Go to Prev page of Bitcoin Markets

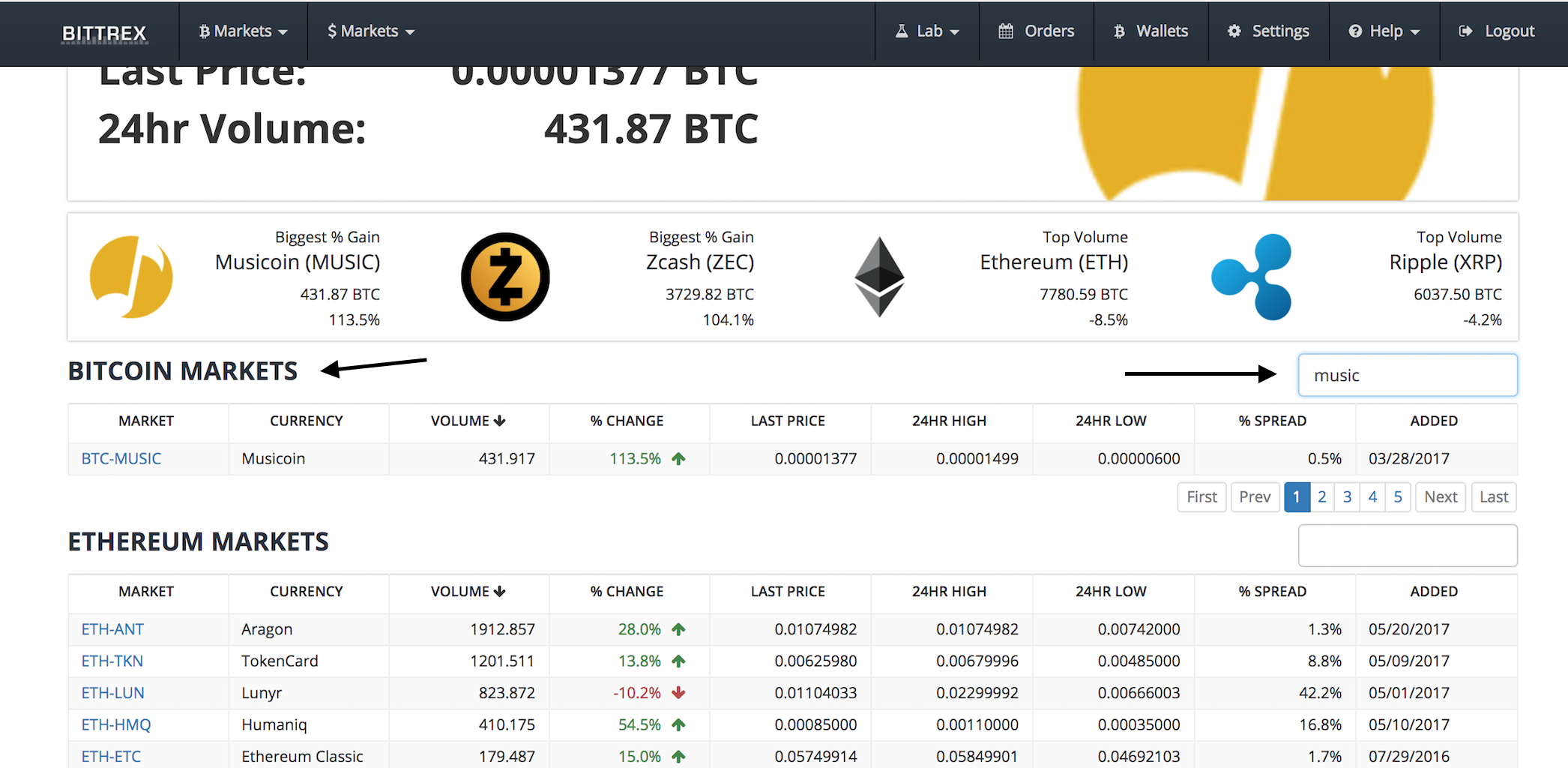(1255, 497)
